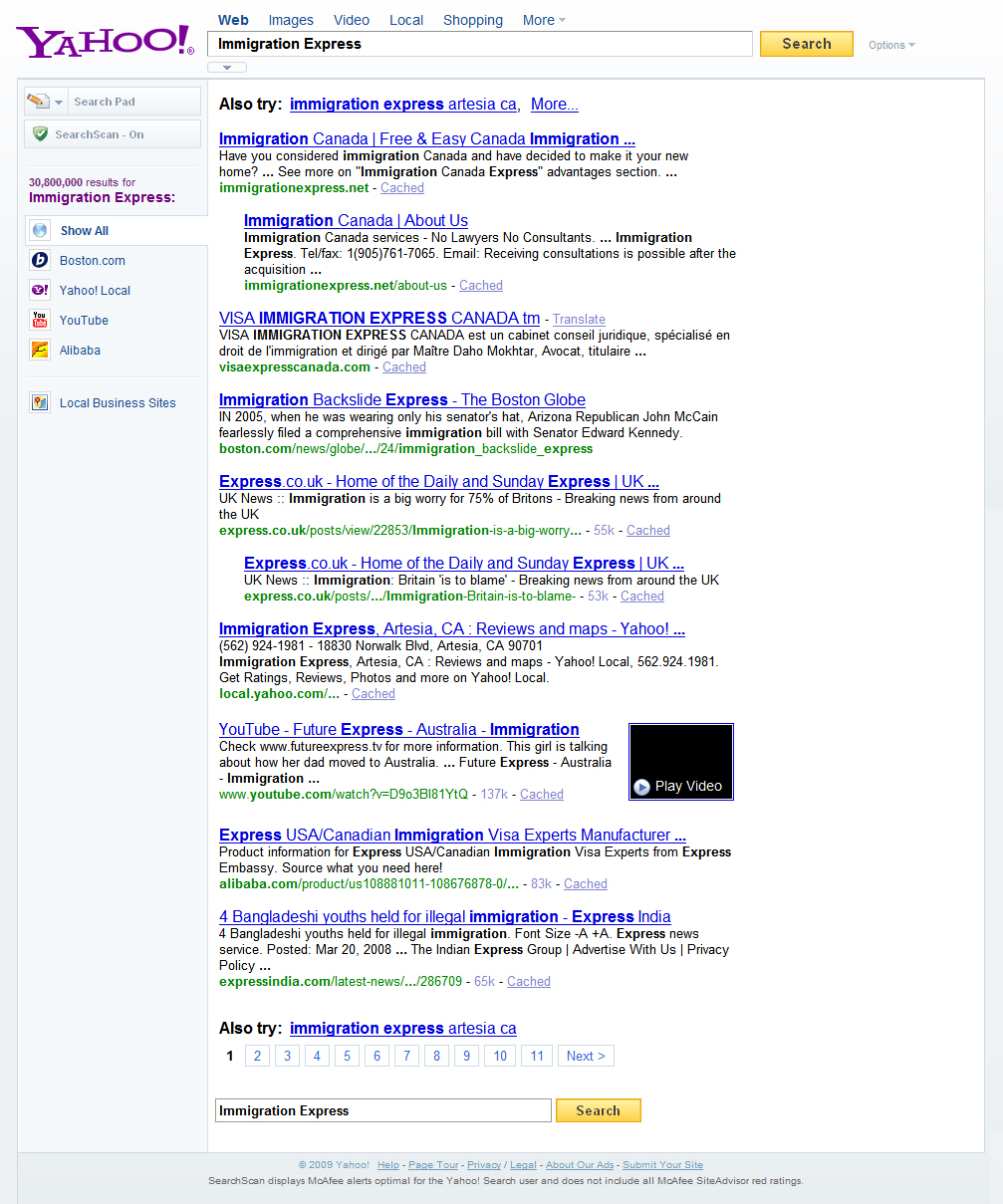This screenshot has width=1003, height=1204.
Task: Open the Help footer link
Action: point(388,1165)
